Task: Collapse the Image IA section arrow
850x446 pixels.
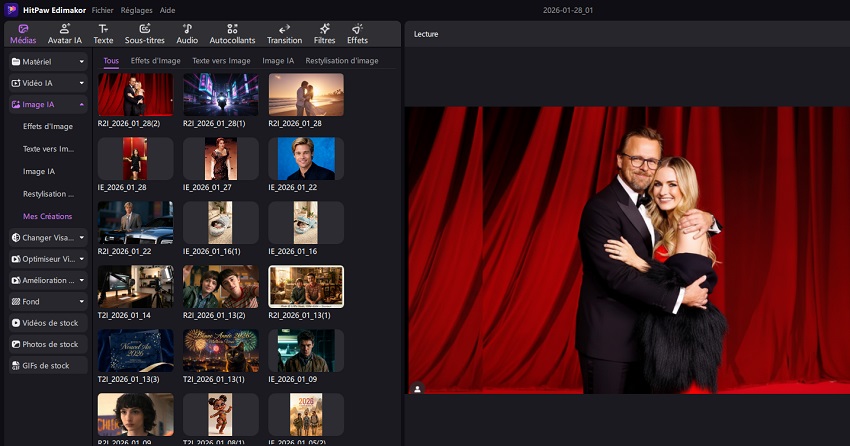Action: pyautogui.click(x=81, y=105)
